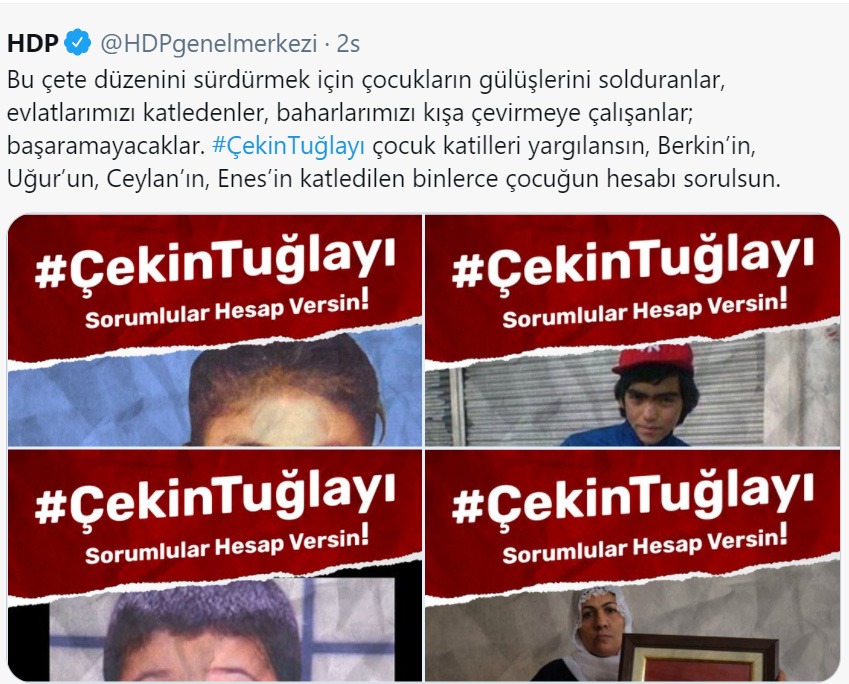Click the woman's white headscarf
Viewport: 849px width, 684px height.
click(598, 623)
